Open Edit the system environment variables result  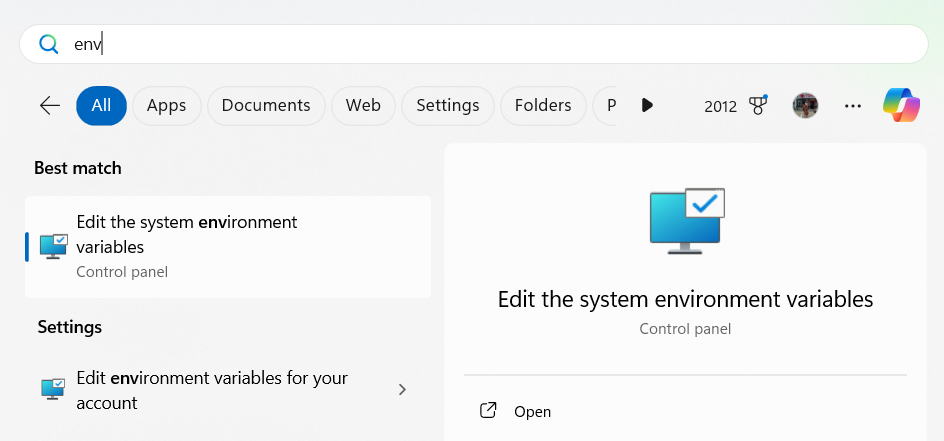coord(228,247)
